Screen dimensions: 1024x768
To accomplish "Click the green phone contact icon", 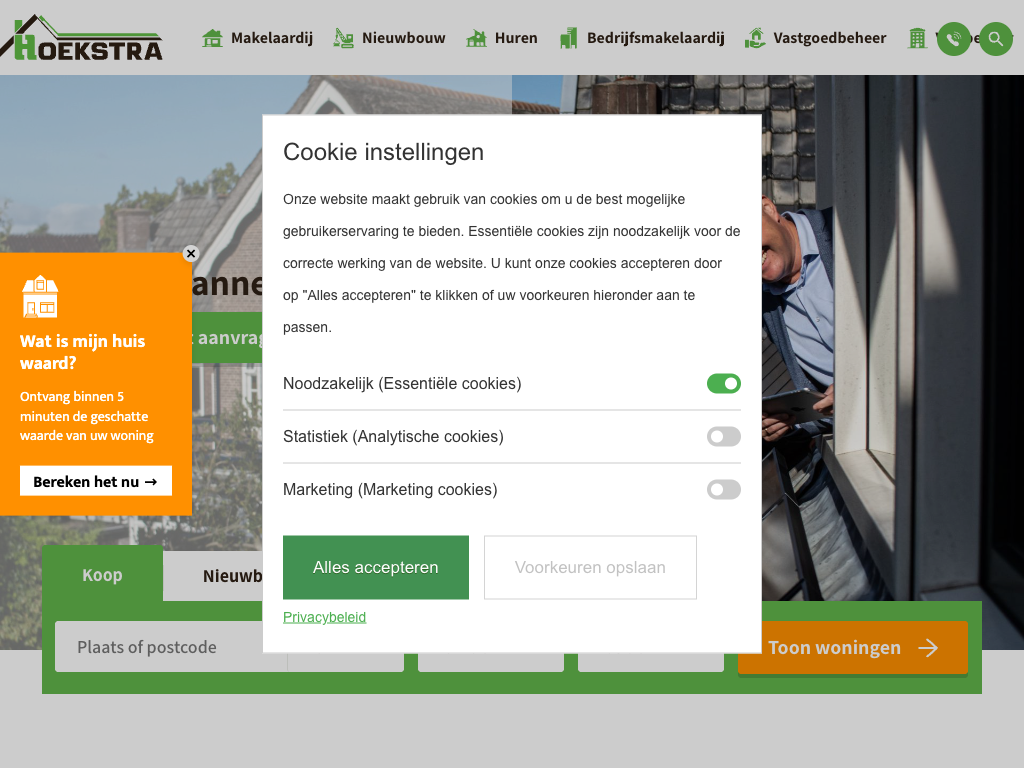I will click(954, 39).
